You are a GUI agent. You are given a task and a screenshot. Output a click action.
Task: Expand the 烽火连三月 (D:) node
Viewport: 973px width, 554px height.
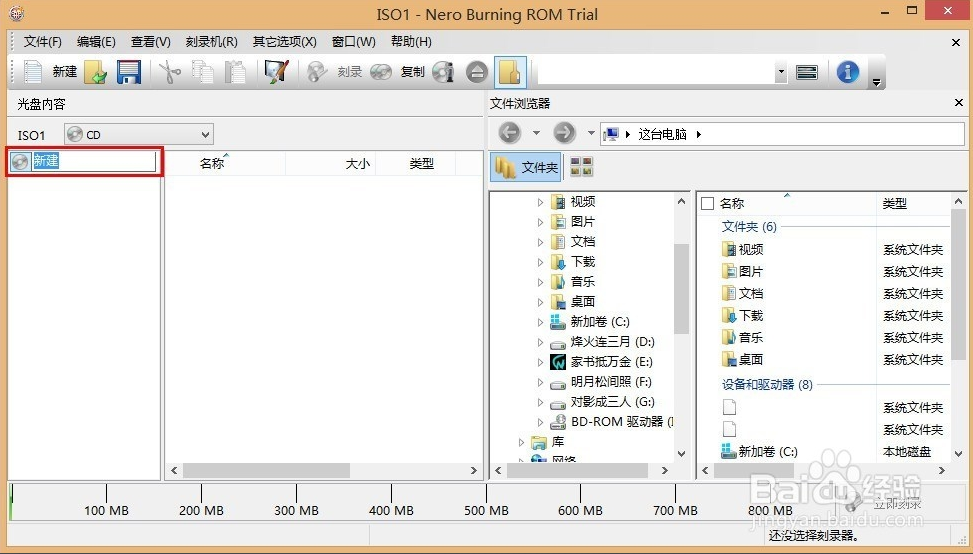540,342
